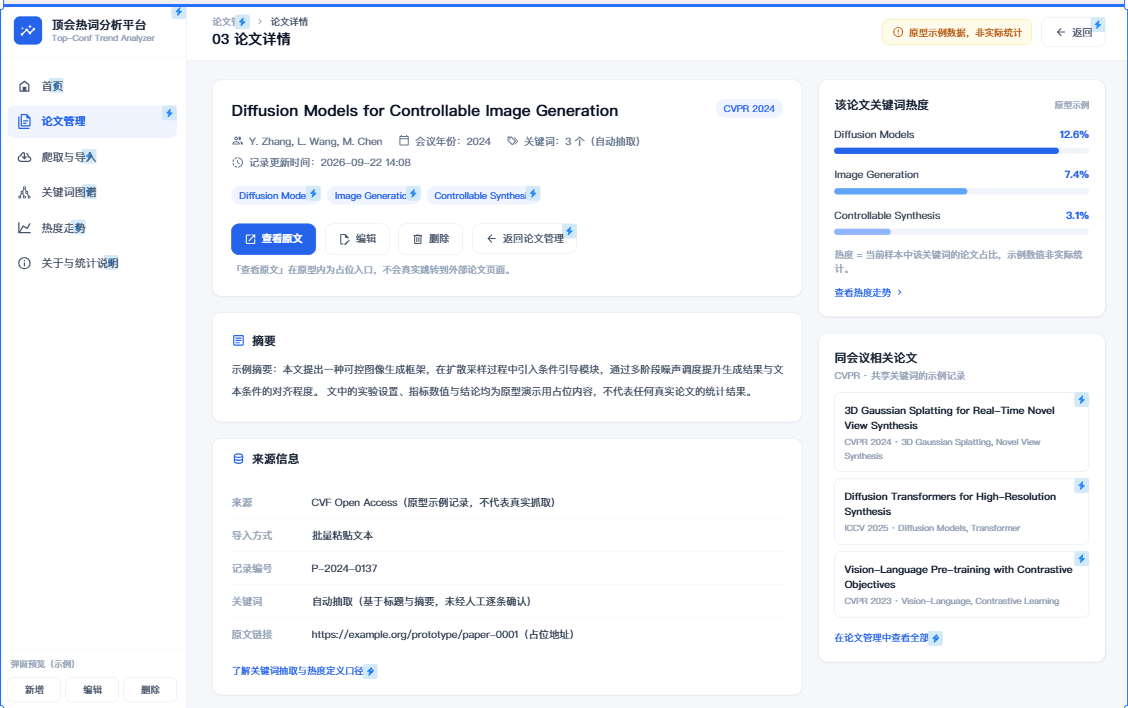1128x708 pixels.
Task: Click the clock icon beside 记录更新时间
Action: pyautogui.click(x=237, y=163)
